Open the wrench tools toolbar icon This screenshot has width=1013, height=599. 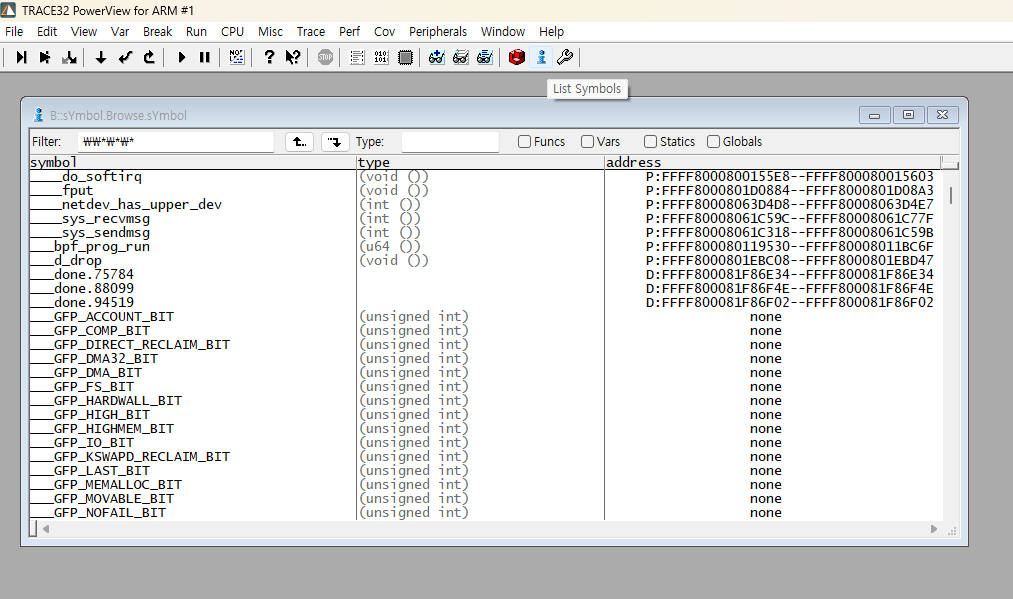coord(565,57)
